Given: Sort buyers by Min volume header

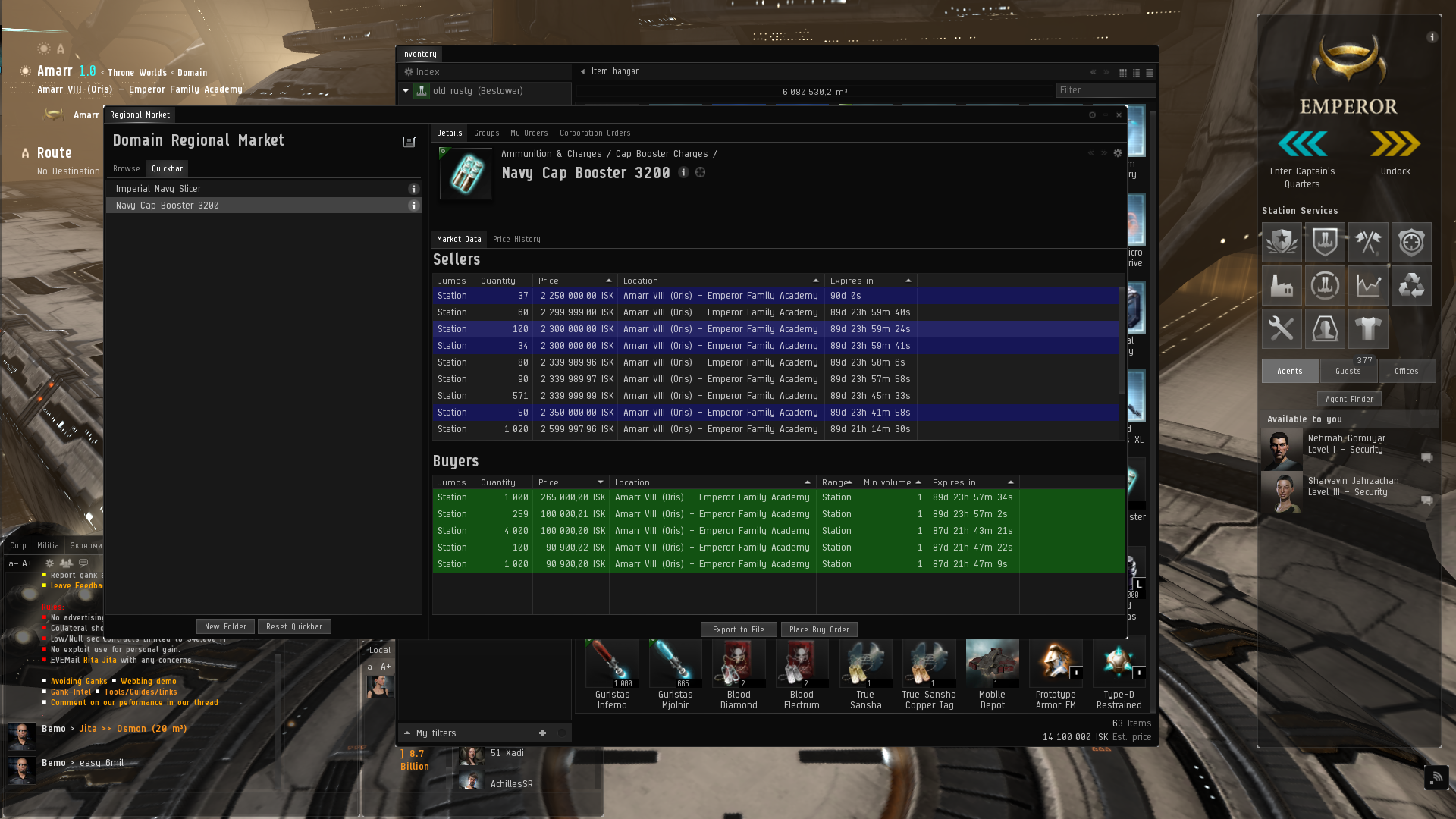Looking at the screenshot, I should [x=892, y=482].
